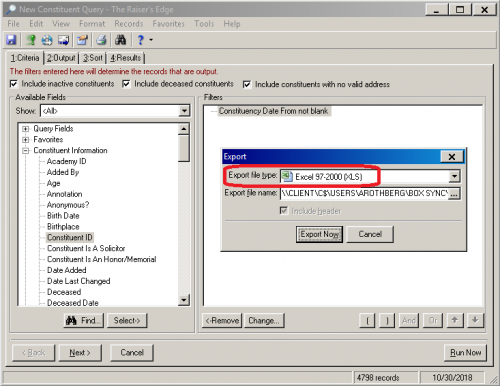Screen dimensions: 500x386
Task: Click the properties folder toolbar icon
Action: (x=82, y=40)
